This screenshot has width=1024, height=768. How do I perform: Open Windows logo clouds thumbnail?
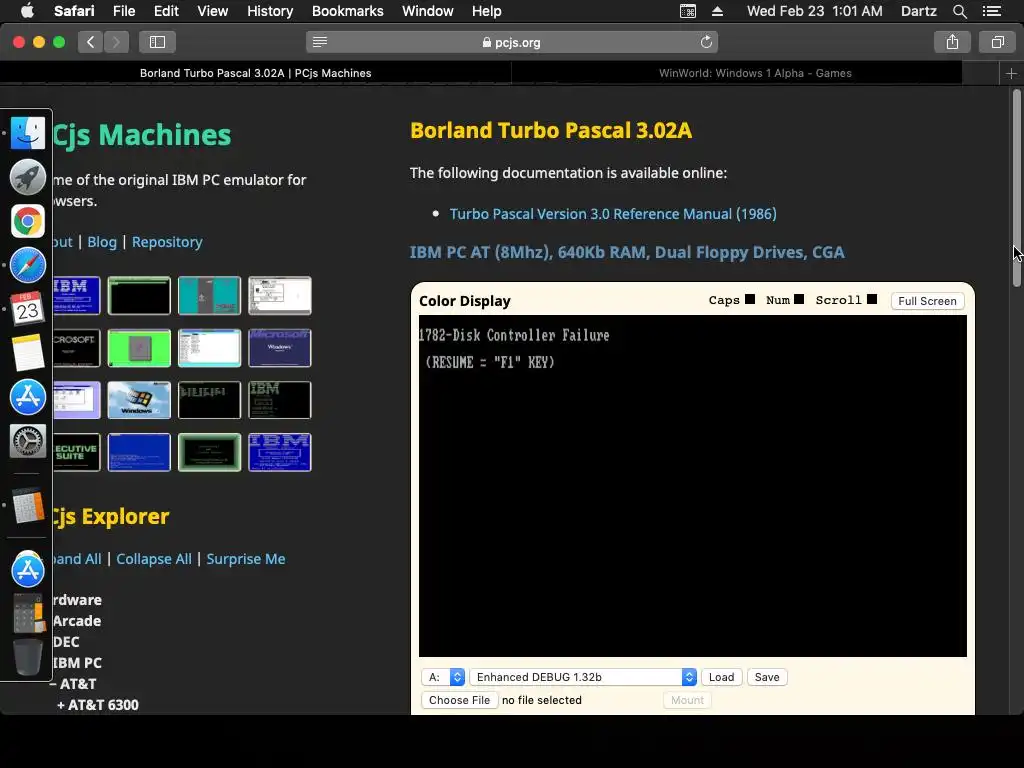coord(139,400)
